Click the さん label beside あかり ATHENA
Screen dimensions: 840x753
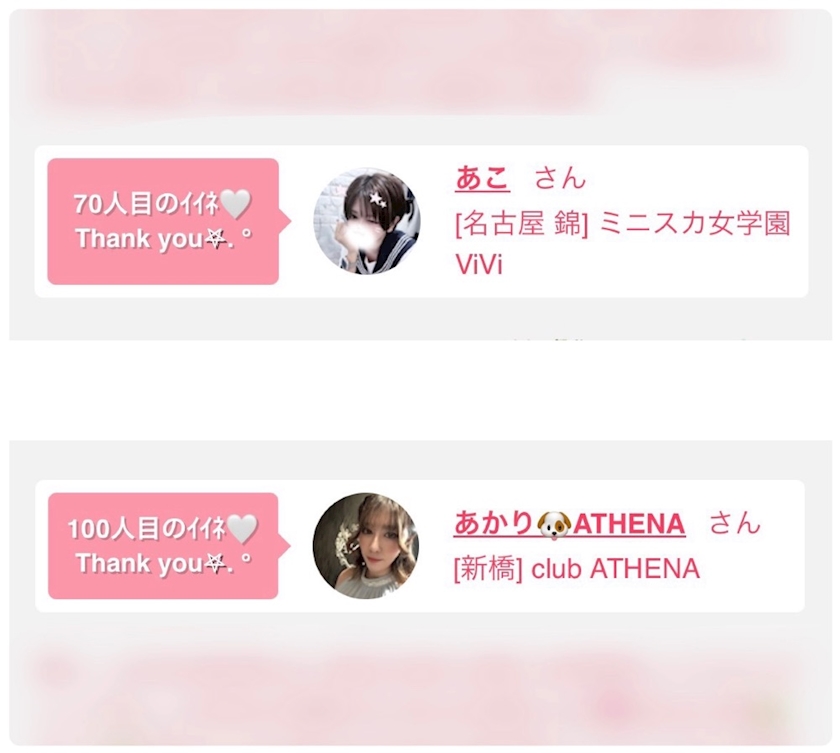(735, 523)
